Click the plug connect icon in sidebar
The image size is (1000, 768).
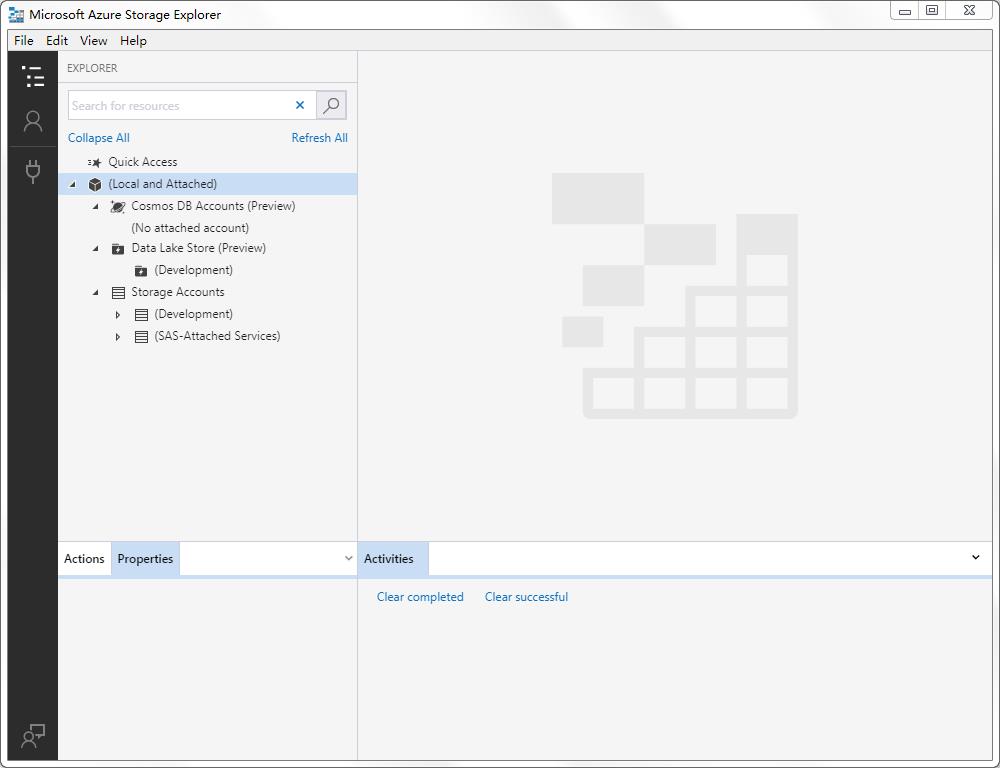click(x=33, y=171)
